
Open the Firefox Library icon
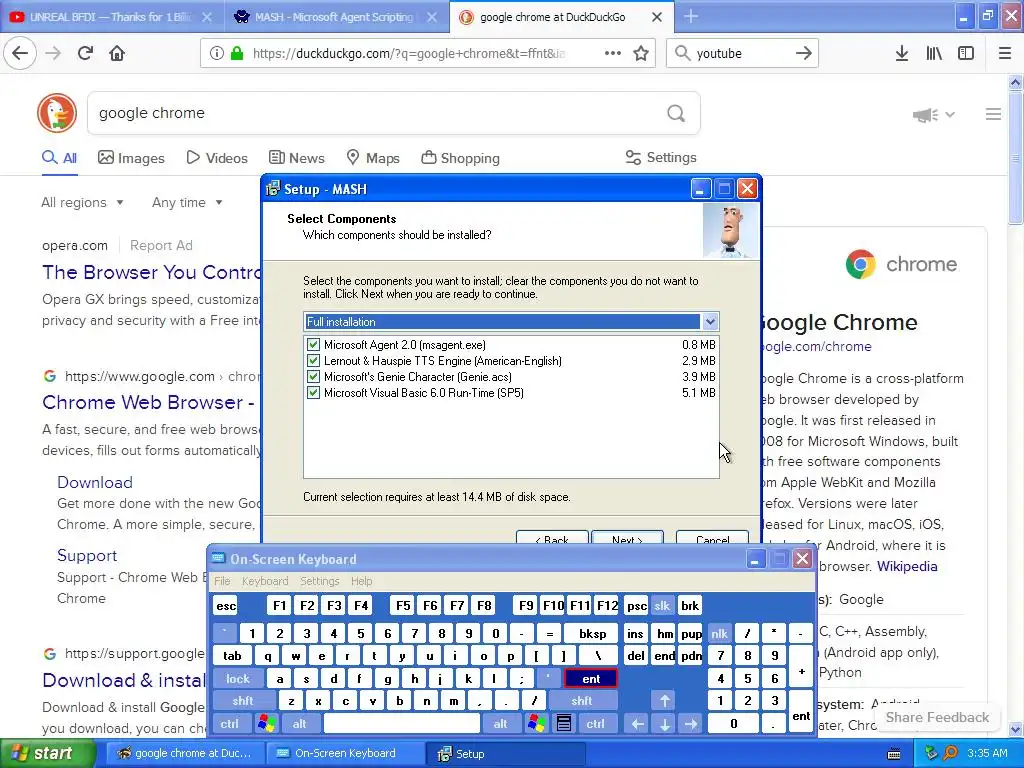pos(934,53)
